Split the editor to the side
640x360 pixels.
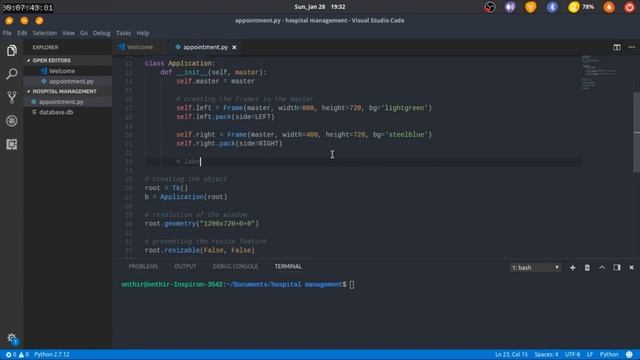tap(617, 47)
